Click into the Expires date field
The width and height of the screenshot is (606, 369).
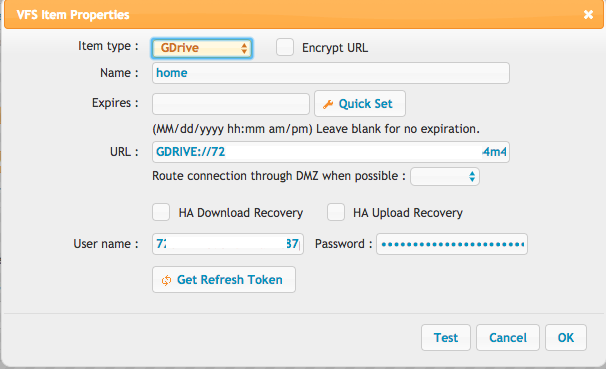click(231, 104)
